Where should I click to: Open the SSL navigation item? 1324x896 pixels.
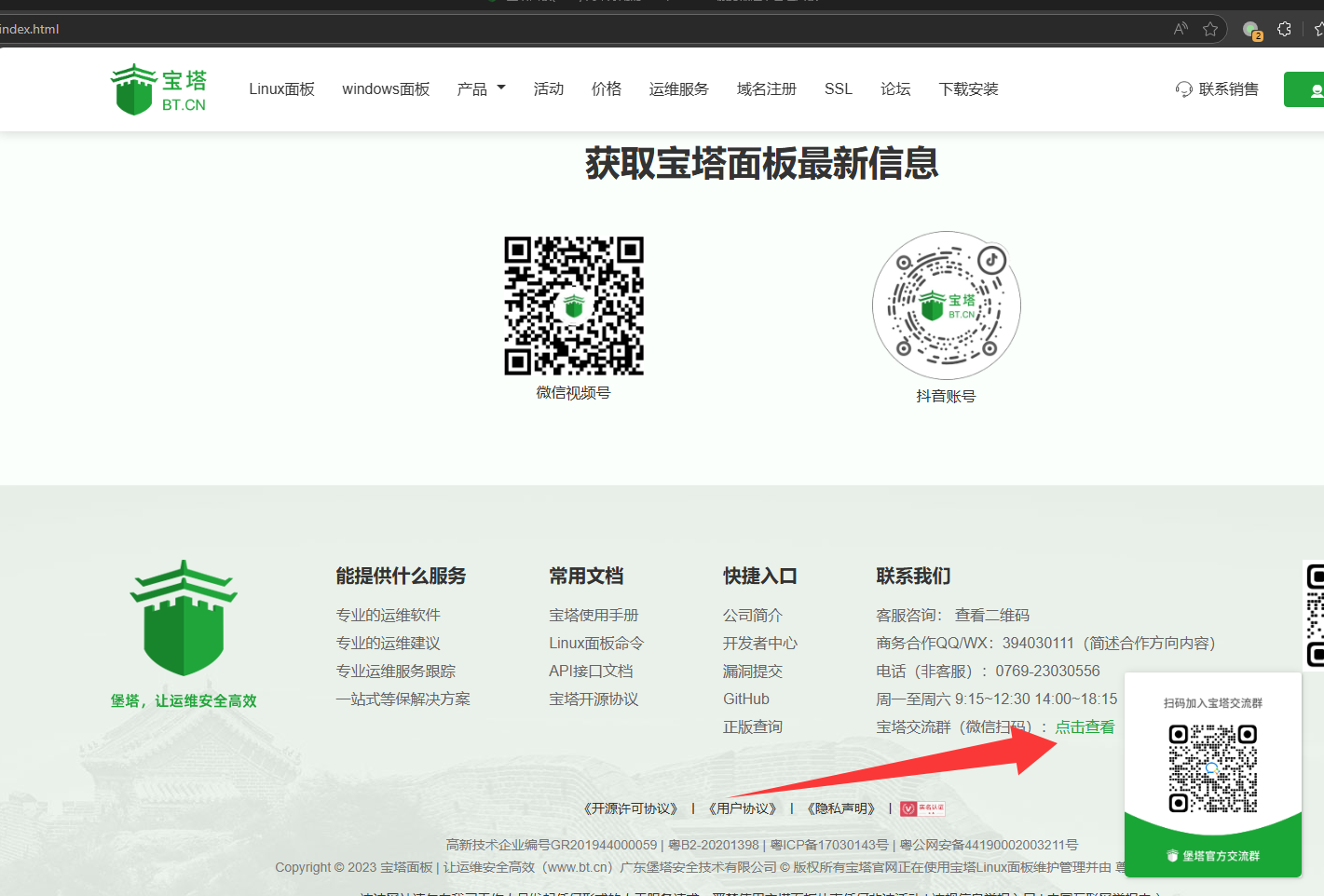pos(839,89)
